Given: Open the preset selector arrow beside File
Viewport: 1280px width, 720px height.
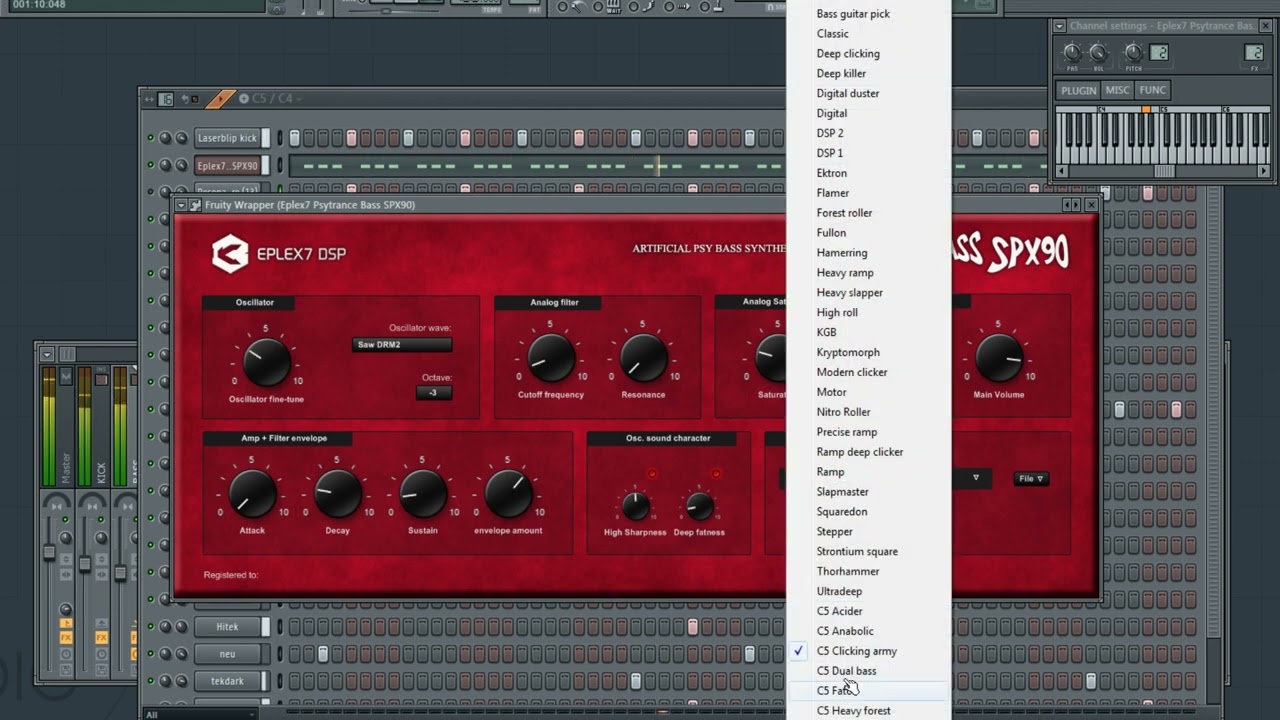Looking at the screenshot, I should 976,479.
